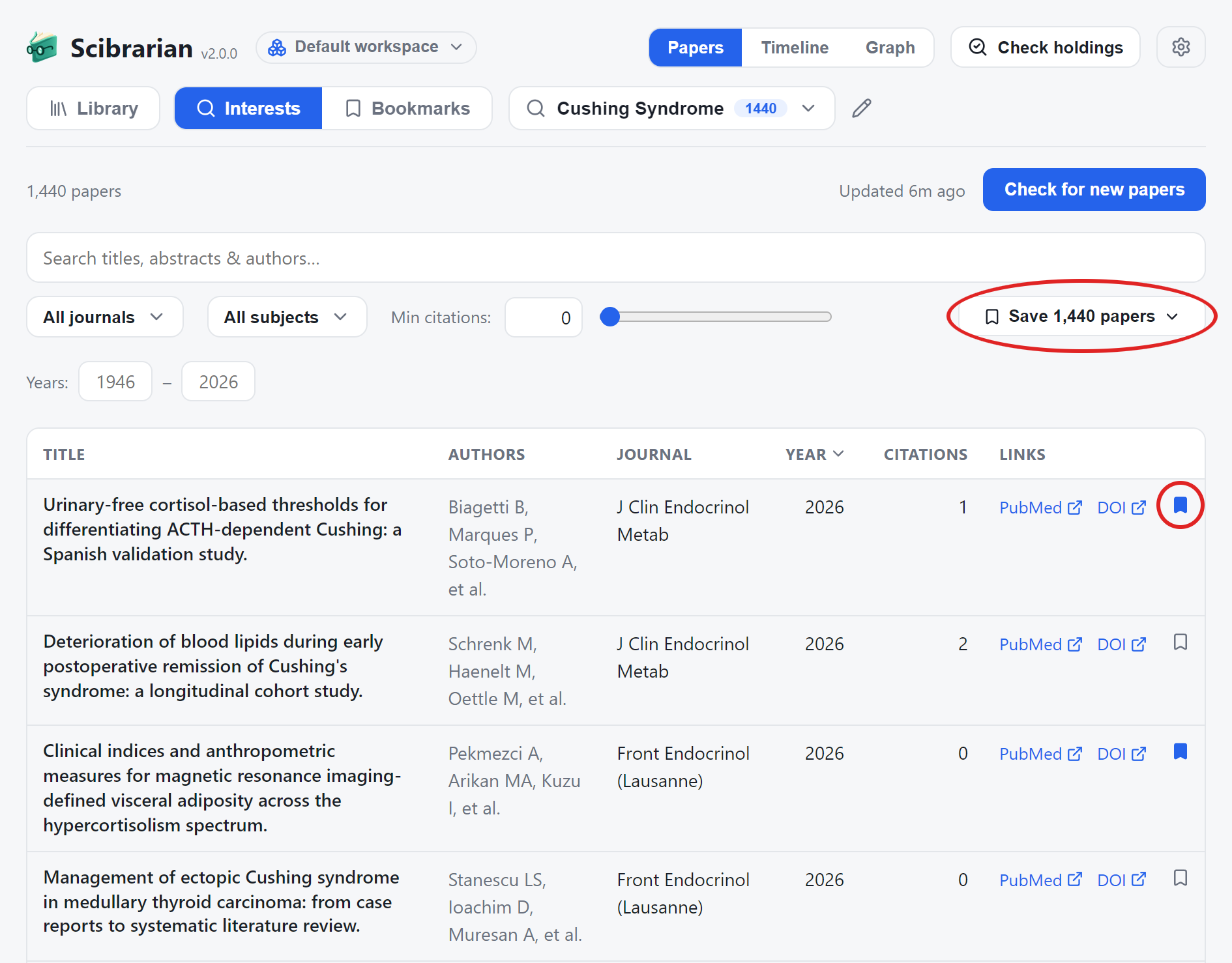This screenshot has height=963, width=1232.
Task: Bookmark the ectopic Cushing syndrome paper
Action: point(1180,878)
